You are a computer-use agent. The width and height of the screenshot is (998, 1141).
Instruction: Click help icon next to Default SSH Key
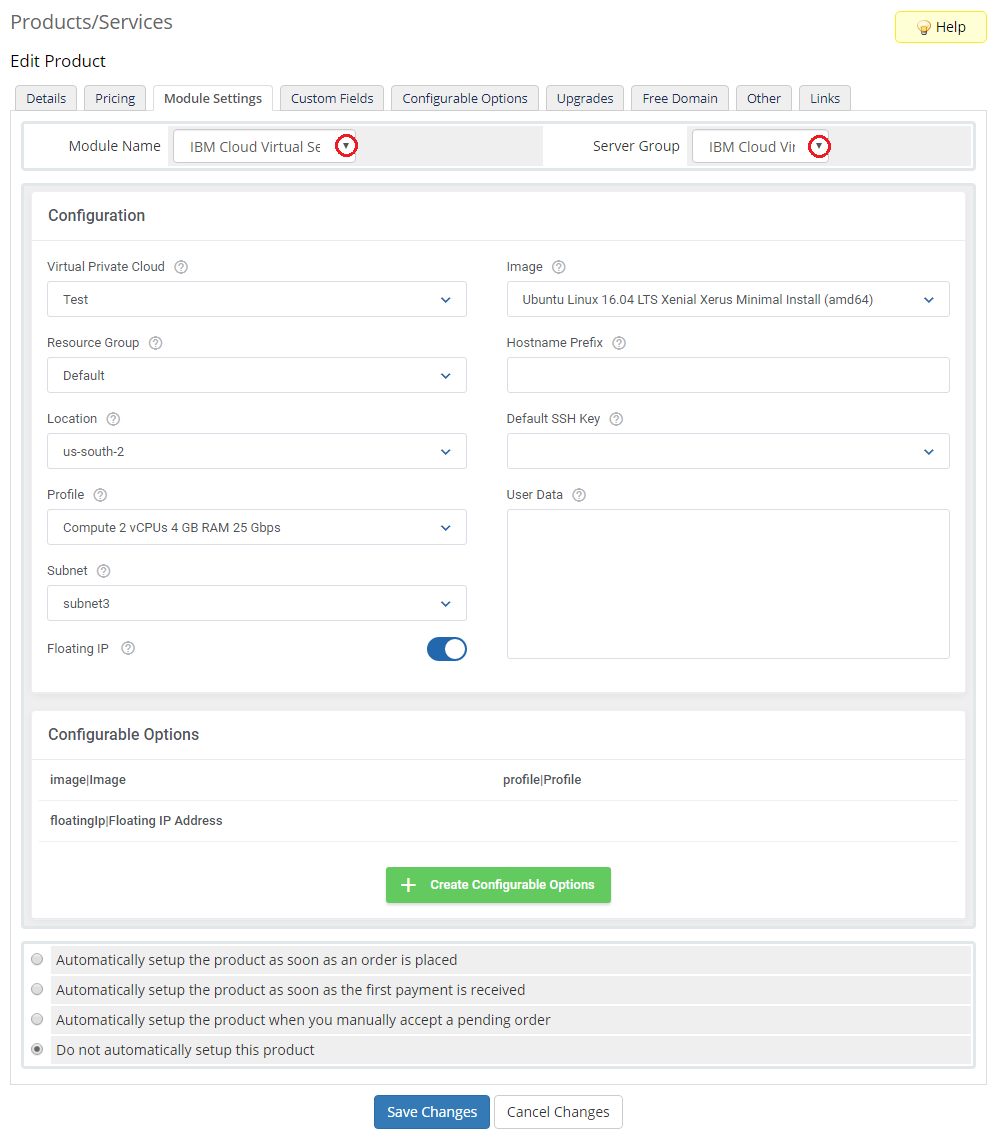616,419
